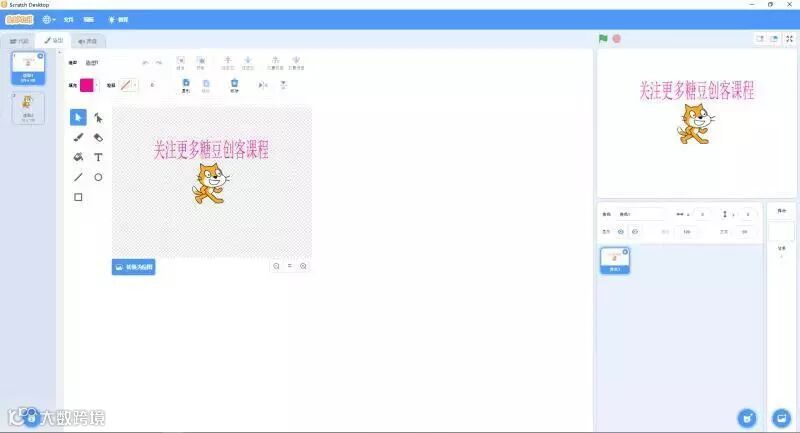Click the Undo arrow
This screenshot has width=800, height=433.
click(145, 62)
